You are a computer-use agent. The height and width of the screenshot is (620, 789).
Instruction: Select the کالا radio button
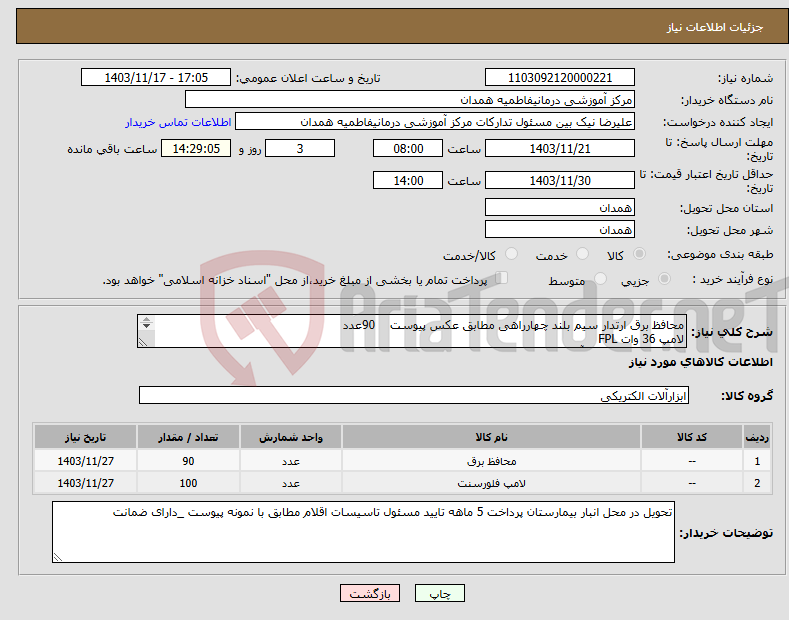click(639, 254)
